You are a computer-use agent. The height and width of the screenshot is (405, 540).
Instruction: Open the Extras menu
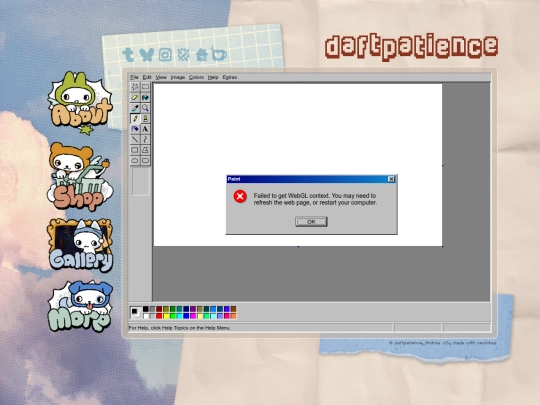230,77
